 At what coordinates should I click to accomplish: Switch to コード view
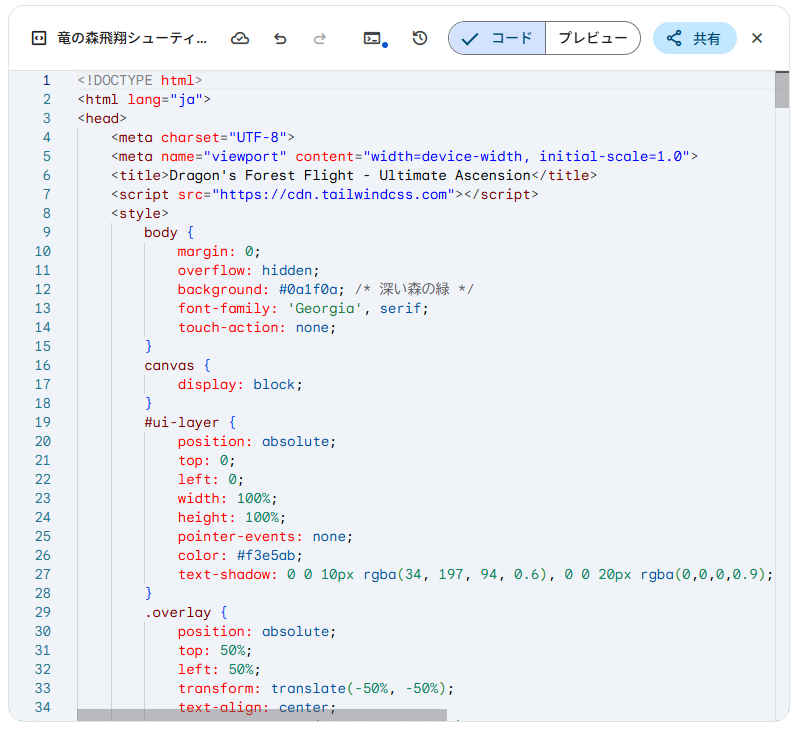pyautogui.click(x=497, y=38)
